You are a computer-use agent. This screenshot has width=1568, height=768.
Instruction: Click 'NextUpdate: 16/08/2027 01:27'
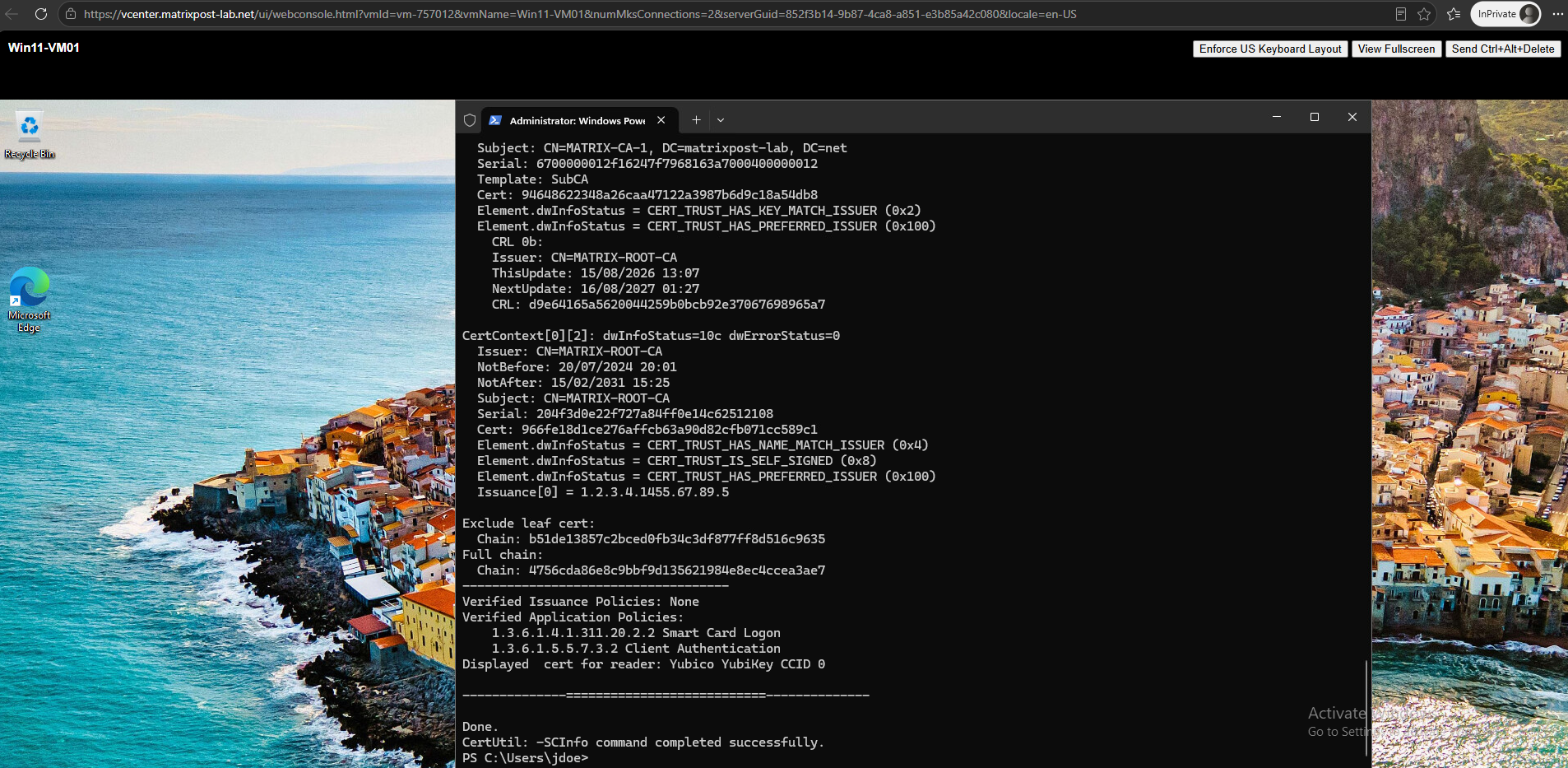coord(596,289)
